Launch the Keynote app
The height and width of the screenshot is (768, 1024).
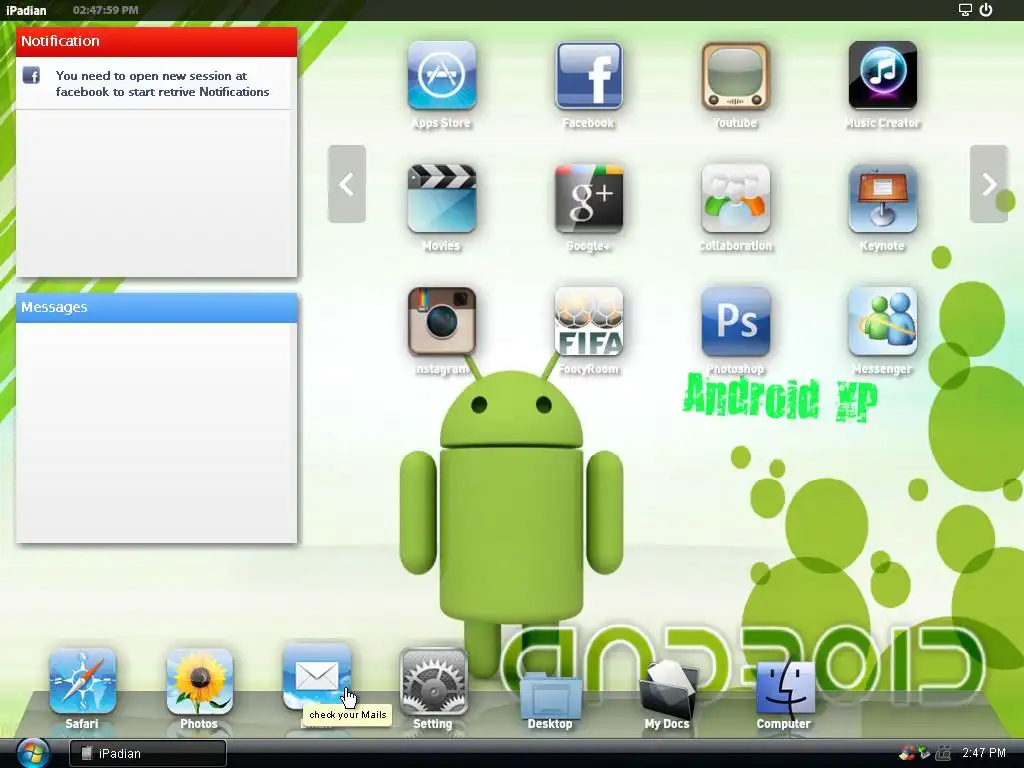(x=882, y=199)
